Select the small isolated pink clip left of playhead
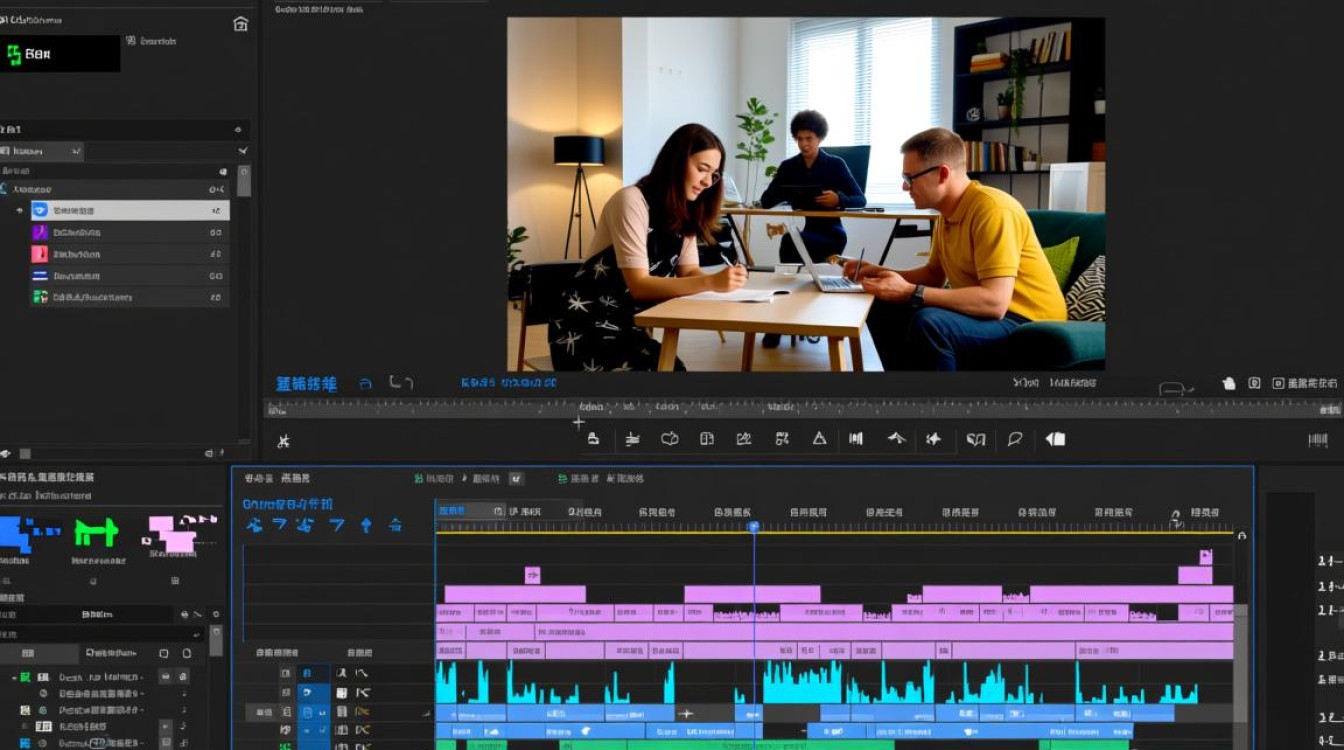The height and width of the screenshot is (750, 1344). (x=532, y=575)
